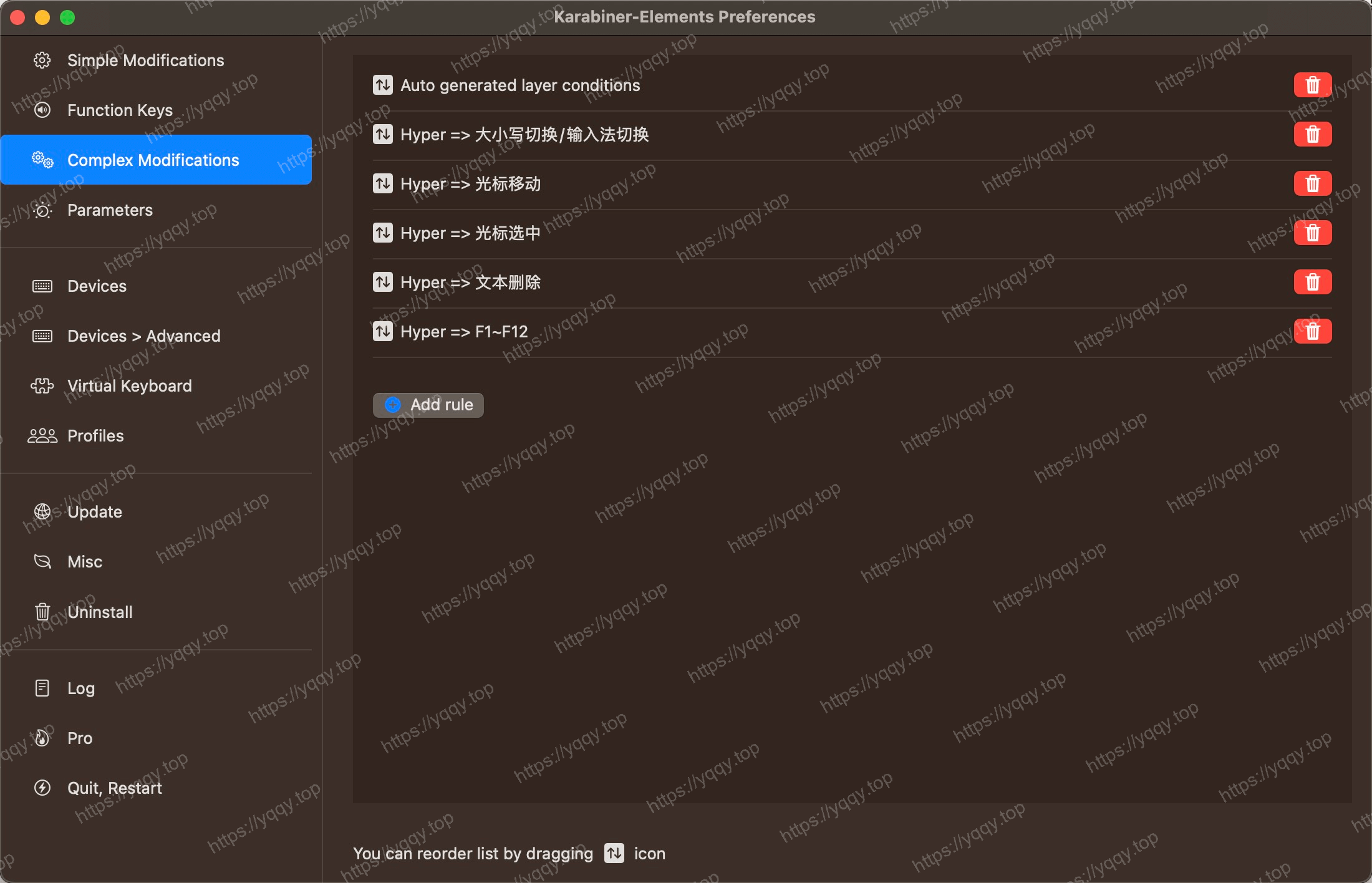Click the Virtual Keyboard puzzle icon
The image size is (1372, 883).
42,386
